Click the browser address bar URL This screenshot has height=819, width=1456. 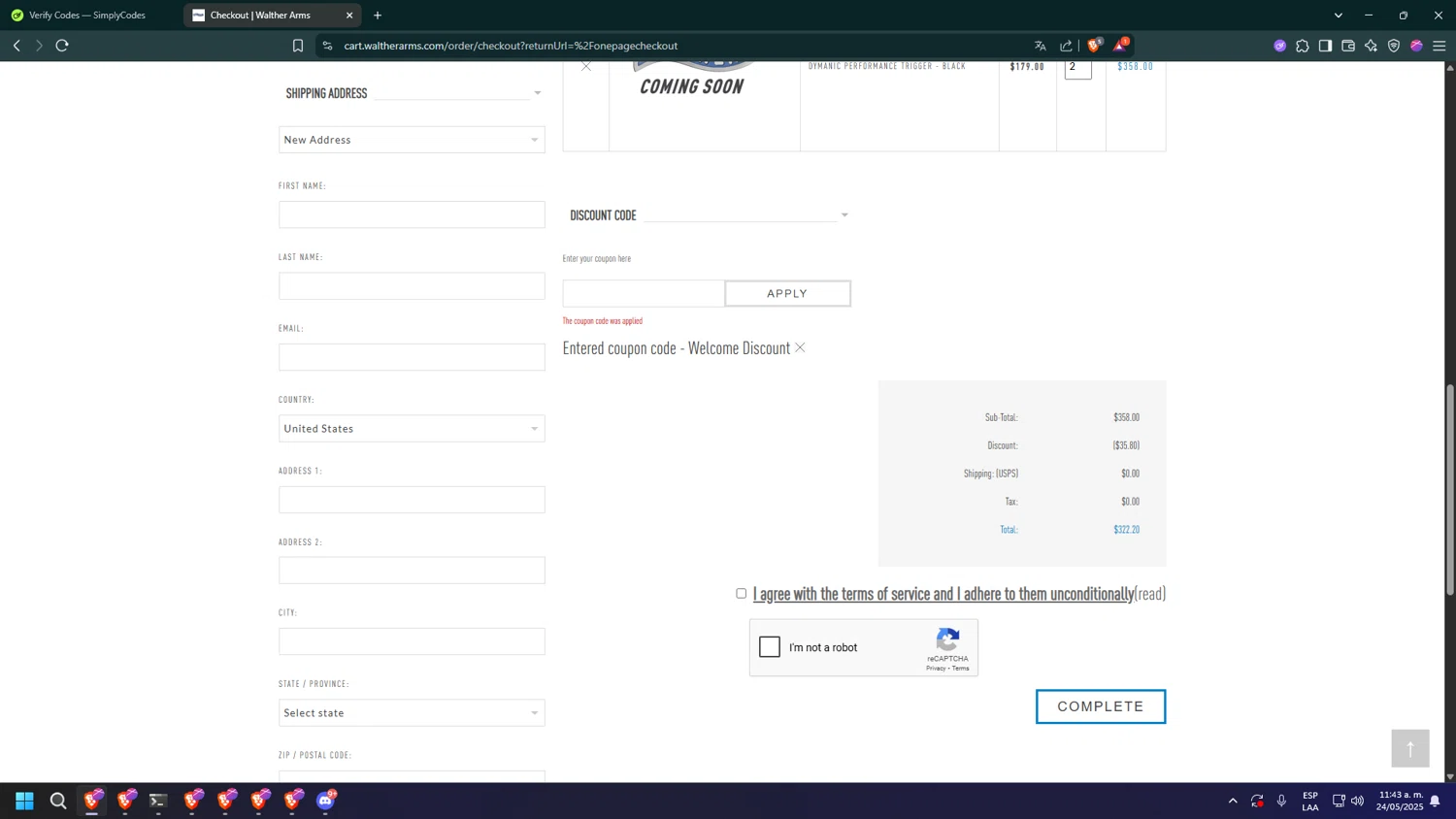tap(511, 46)
